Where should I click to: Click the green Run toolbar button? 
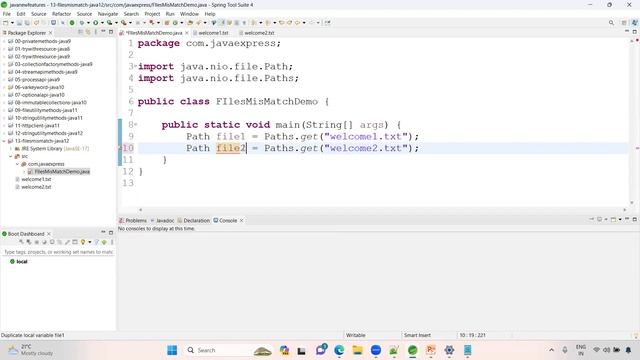96,23
